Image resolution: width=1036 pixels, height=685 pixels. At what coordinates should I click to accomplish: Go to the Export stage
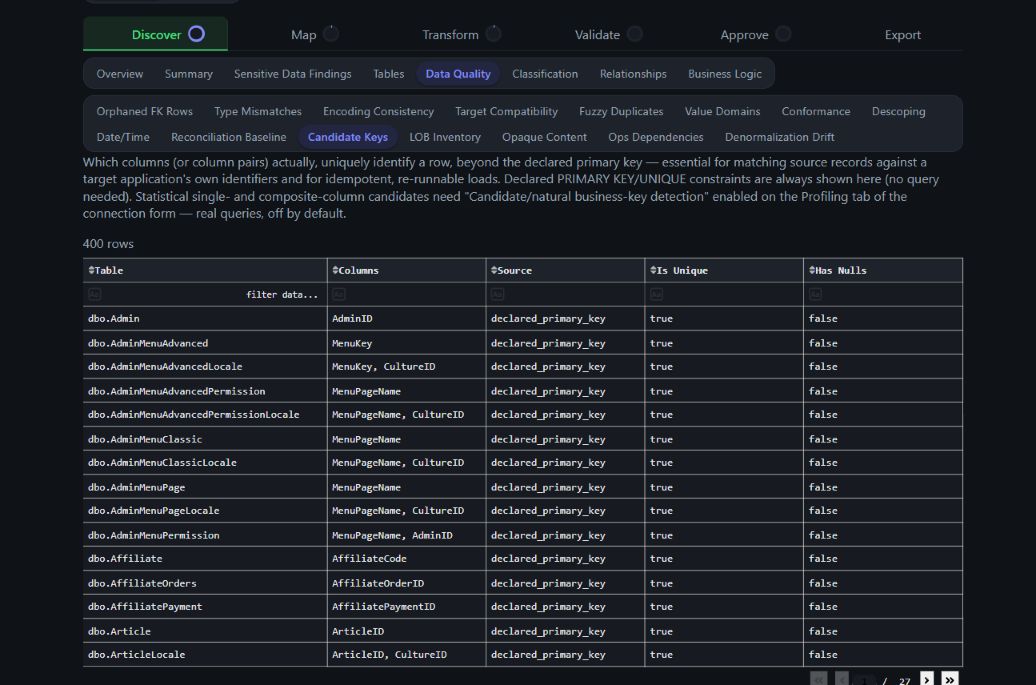tap(903, 34)
